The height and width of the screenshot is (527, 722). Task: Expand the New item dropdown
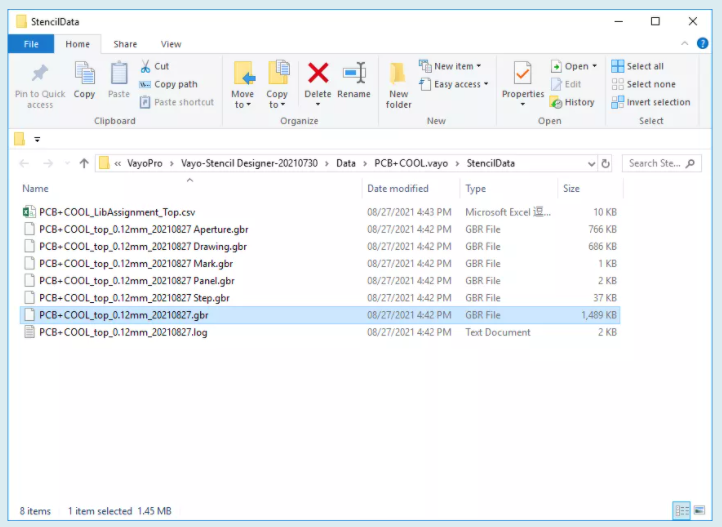(479, 66)
